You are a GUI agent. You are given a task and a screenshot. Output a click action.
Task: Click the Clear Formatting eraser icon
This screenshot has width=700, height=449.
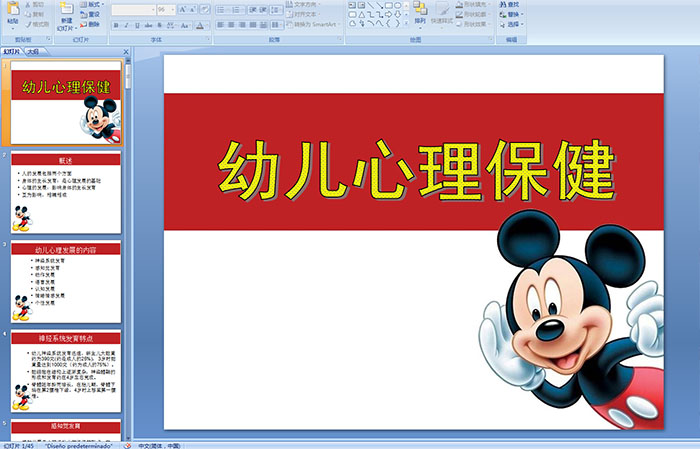click(x=205, y=9)
